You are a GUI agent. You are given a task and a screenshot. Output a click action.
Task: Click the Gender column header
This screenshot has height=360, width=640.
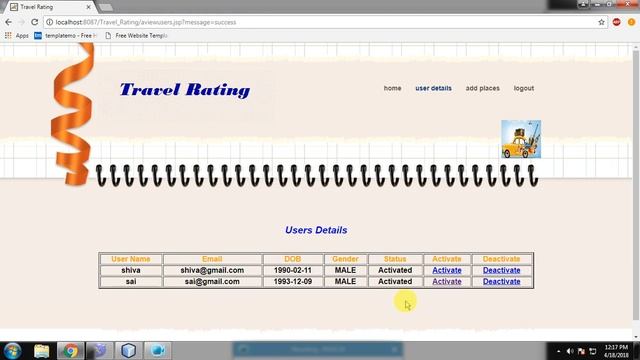345,259
